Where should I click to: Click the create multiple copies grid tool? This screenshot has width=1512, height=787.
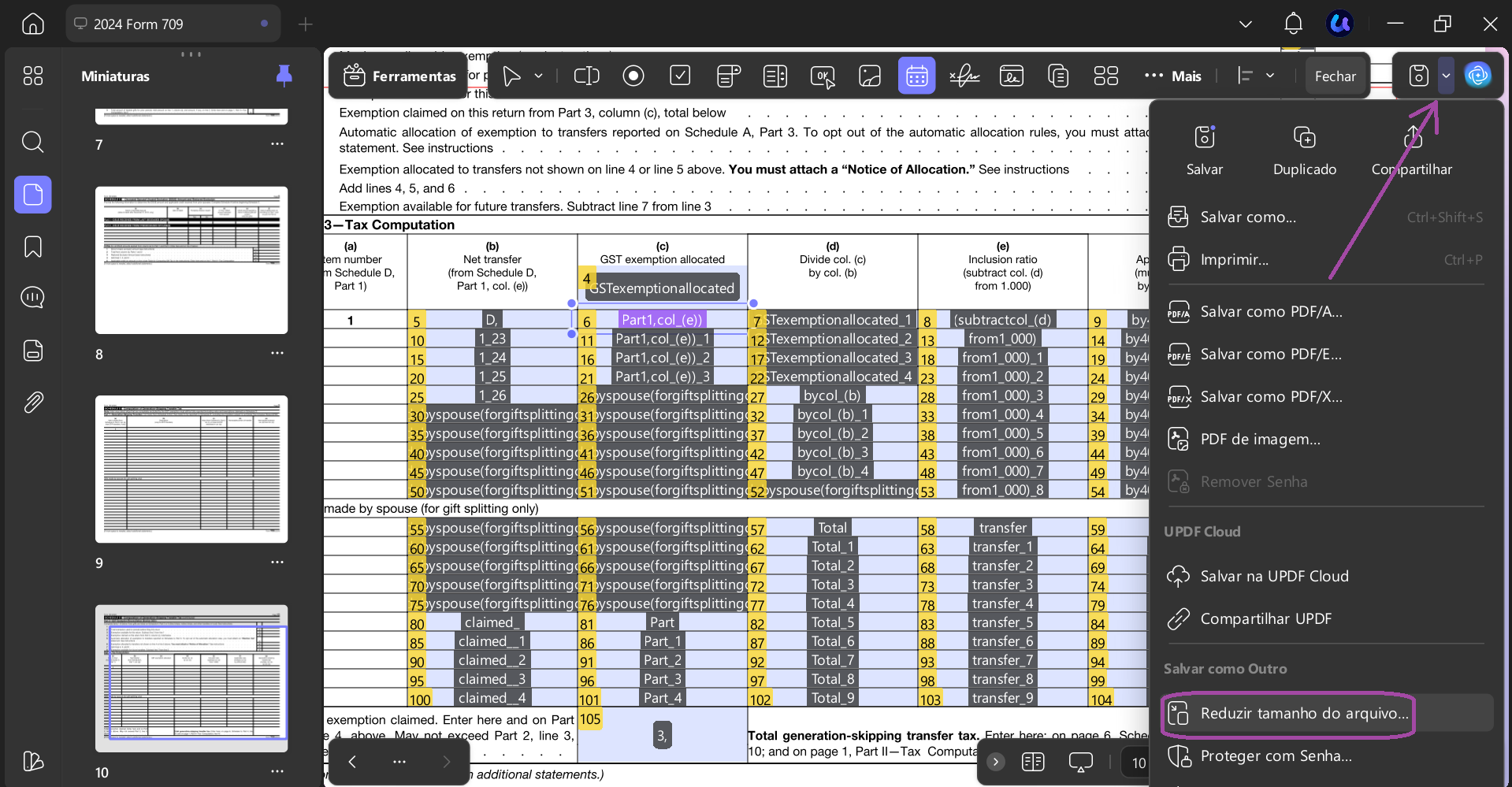click(x=1106, y=76)
